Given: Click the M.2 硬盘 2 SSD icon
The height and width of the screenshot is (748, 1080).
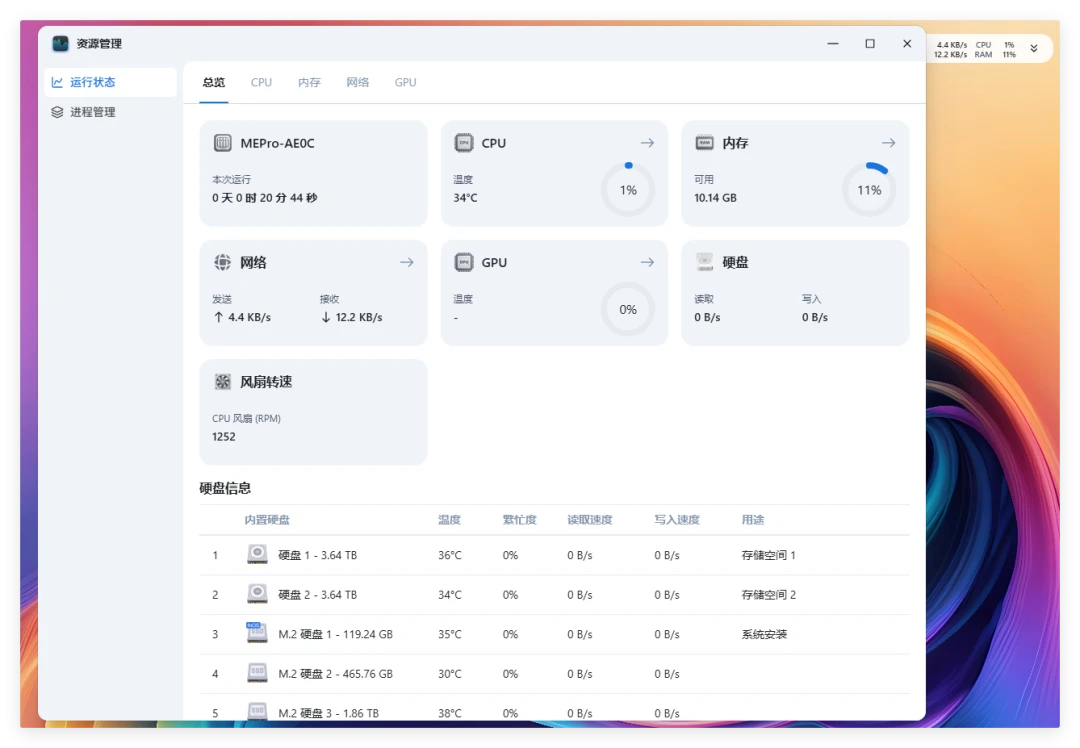Looking at the screenshot, I should 257,673.
